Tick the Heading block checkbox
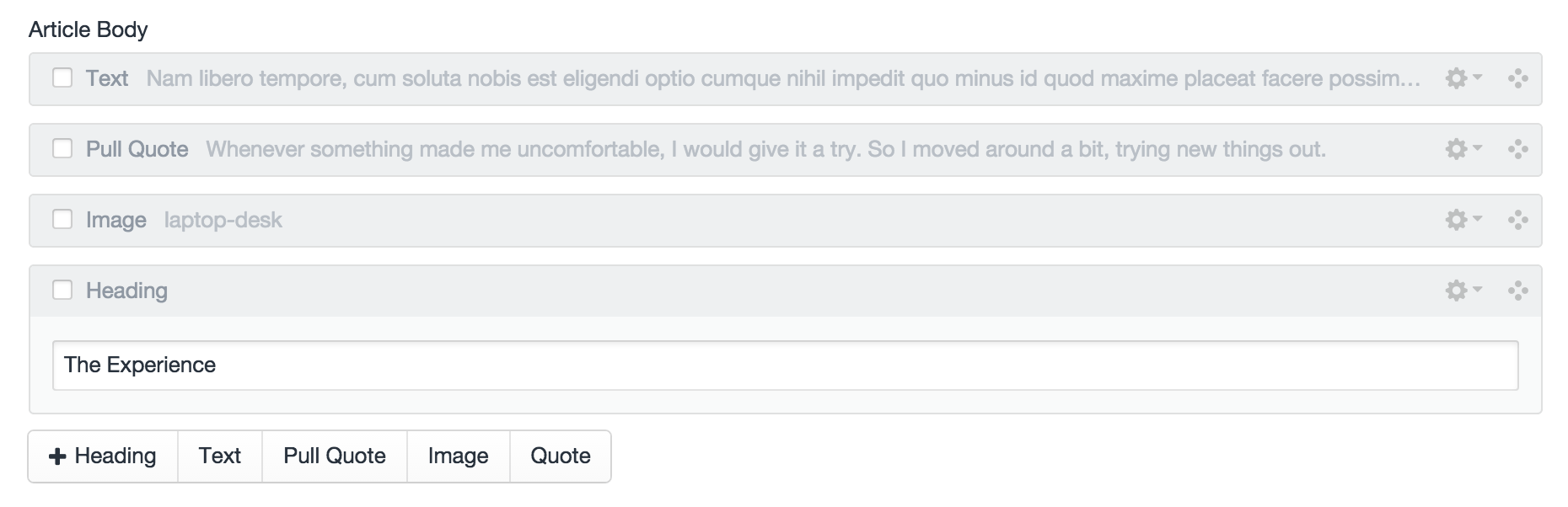Screen dimensions: 1568x507 click(62, 291)
